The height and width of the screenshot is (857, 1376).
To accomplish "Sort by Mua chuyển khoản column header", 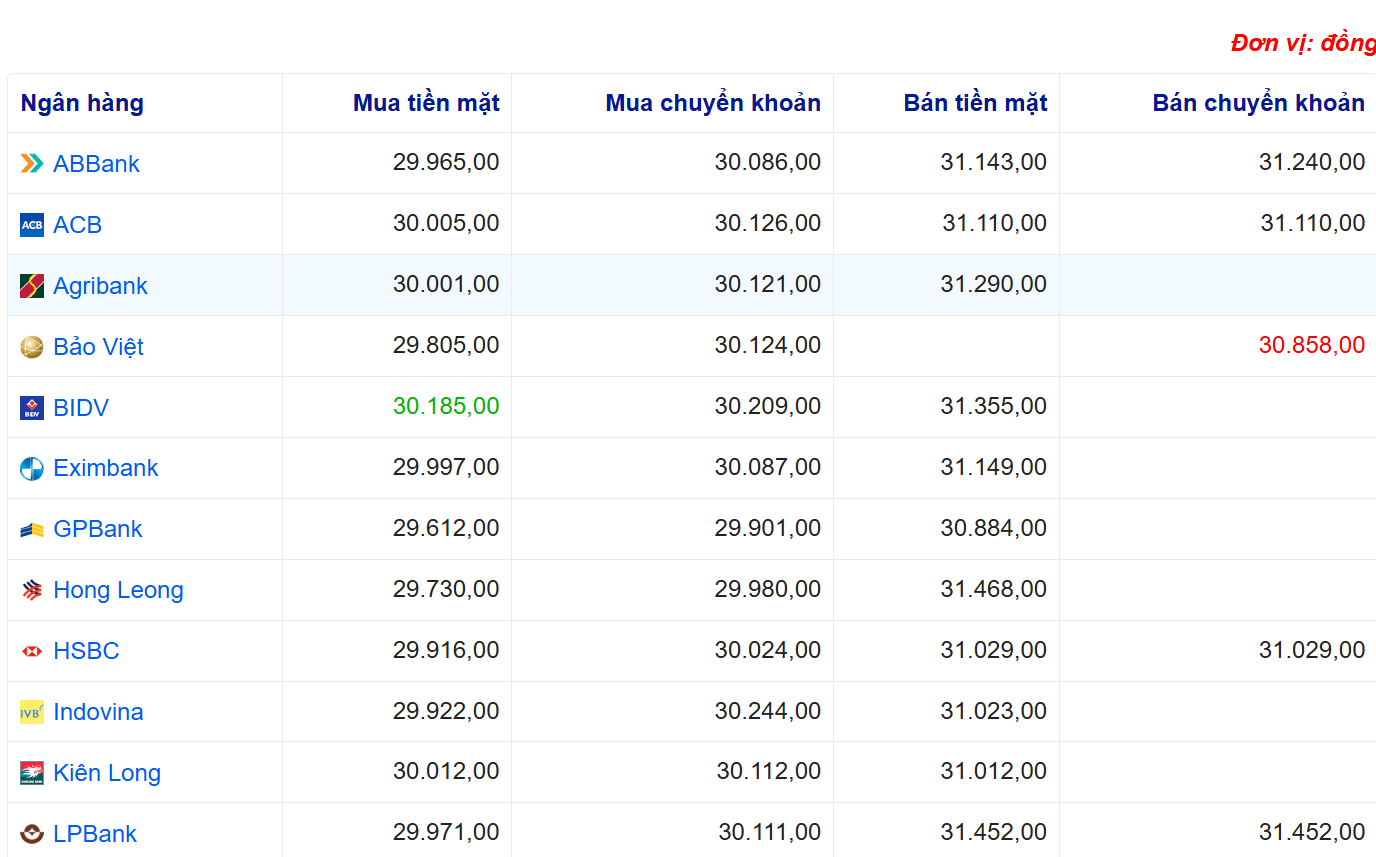I will 713,103.
